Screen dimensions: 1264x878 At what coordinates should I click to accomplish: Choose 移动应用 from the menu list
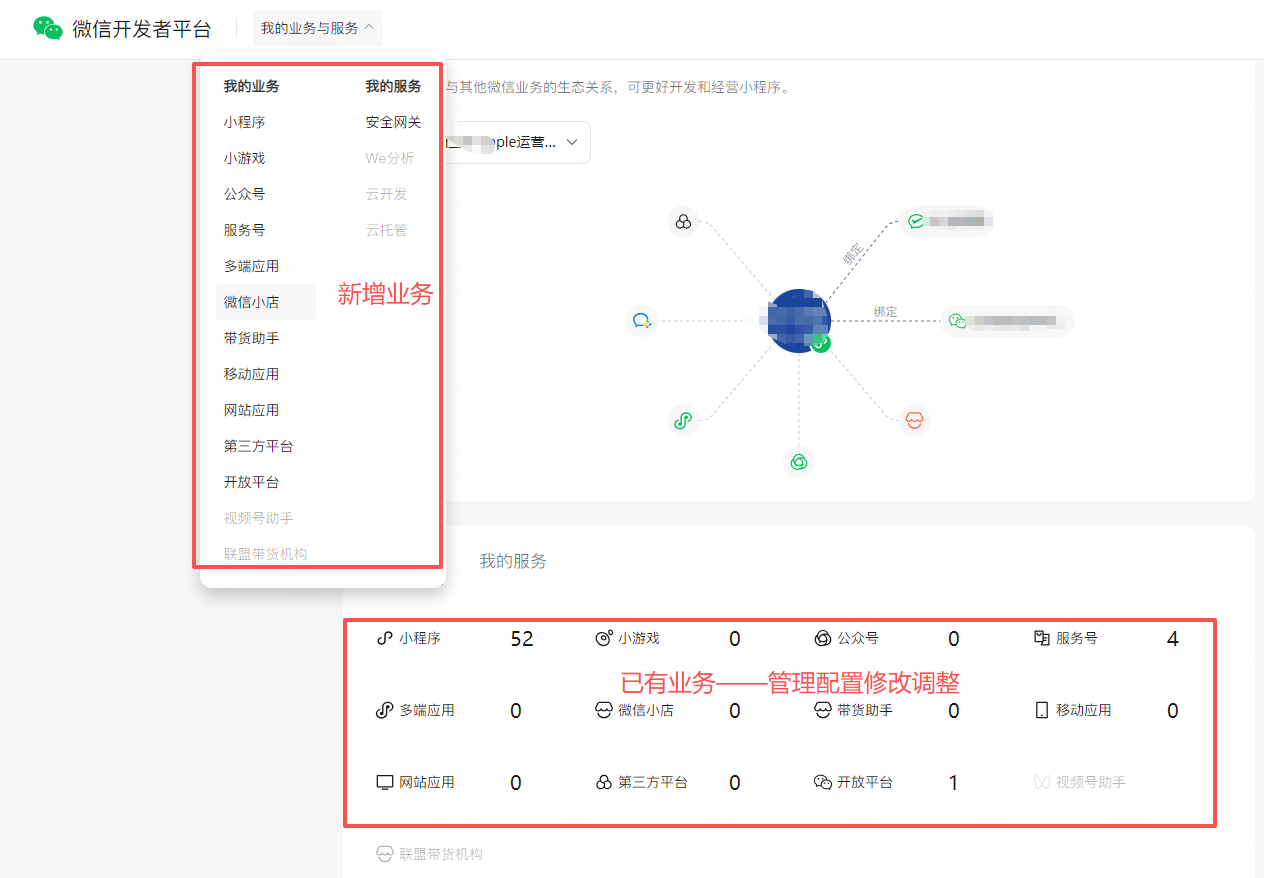[252, 374]
